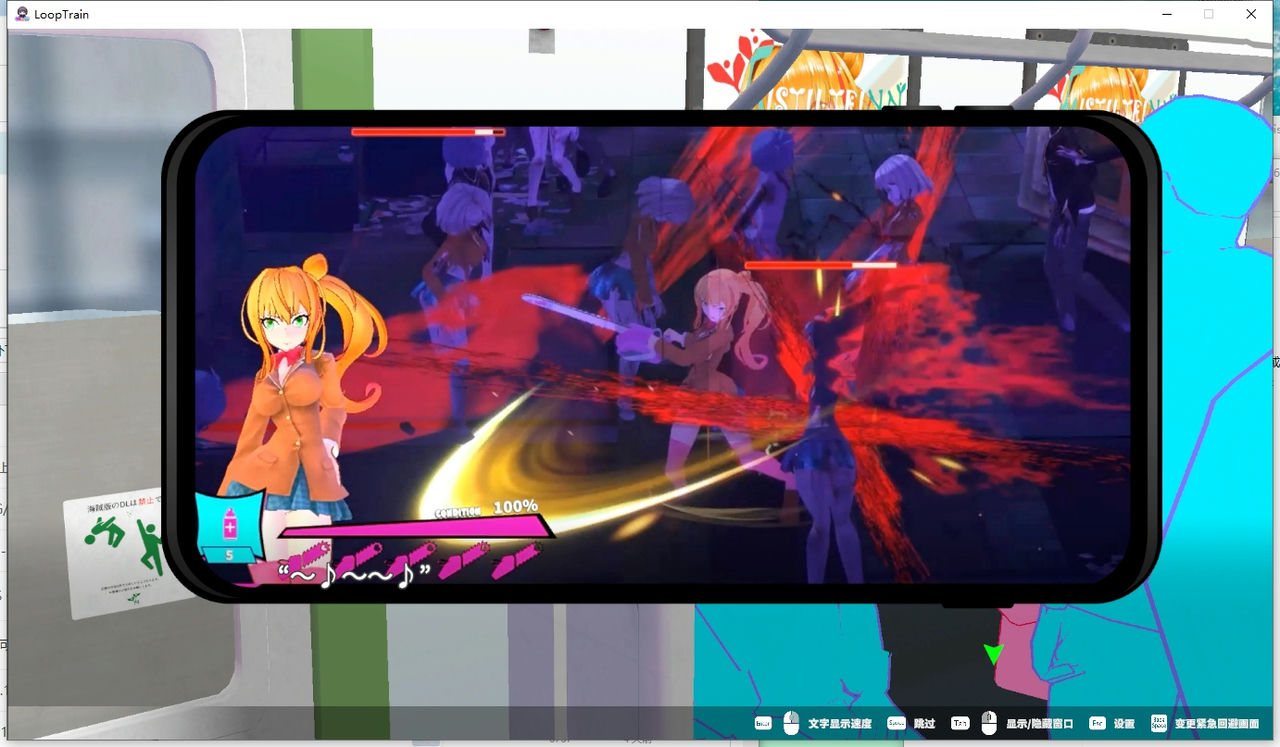Toggle window visibility via 显示/隐藏窗口
The image size is (1280, 747).
pyautogui.click(x=1039, y=724)
